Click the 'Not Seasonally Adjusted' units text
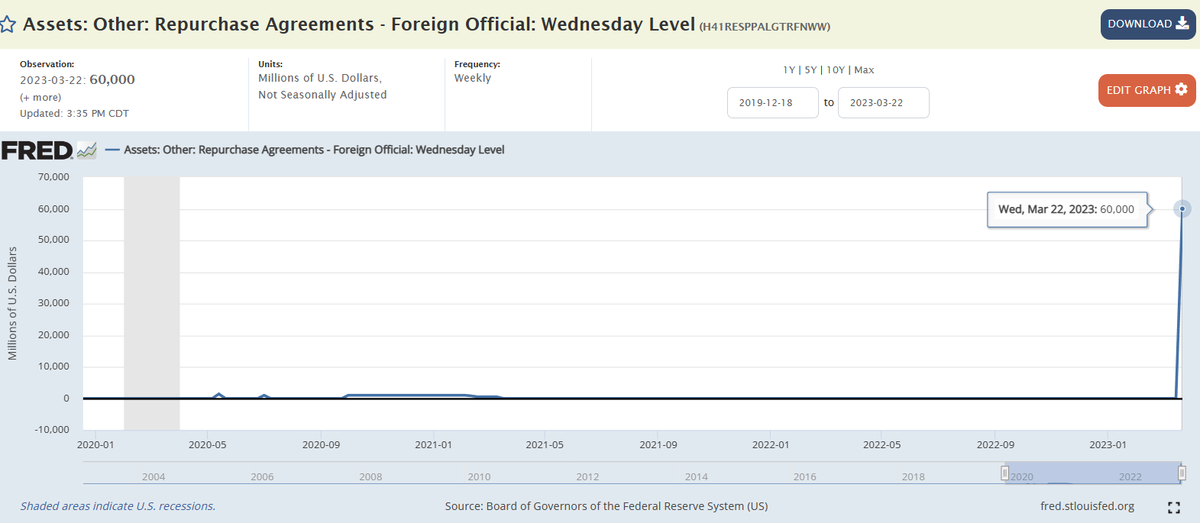 [x=322, y=95]
